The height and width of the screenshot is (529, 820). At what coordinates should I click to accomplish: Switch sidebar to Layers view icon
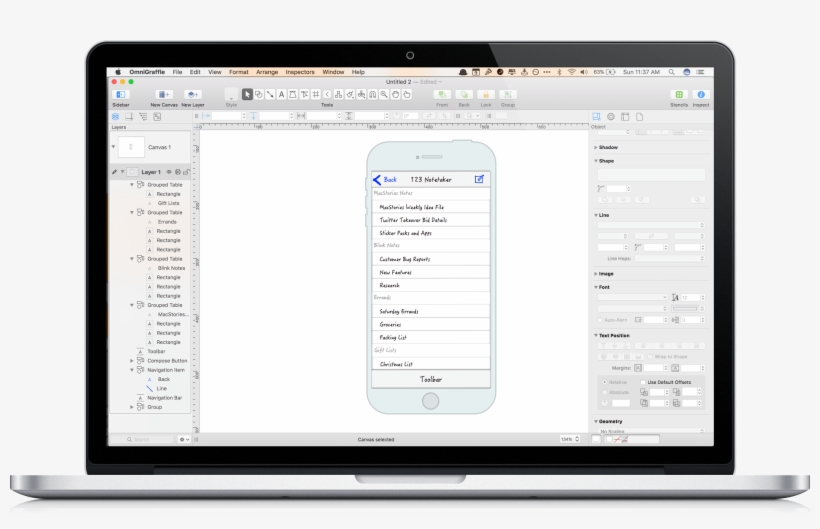(x=116, y=117)
